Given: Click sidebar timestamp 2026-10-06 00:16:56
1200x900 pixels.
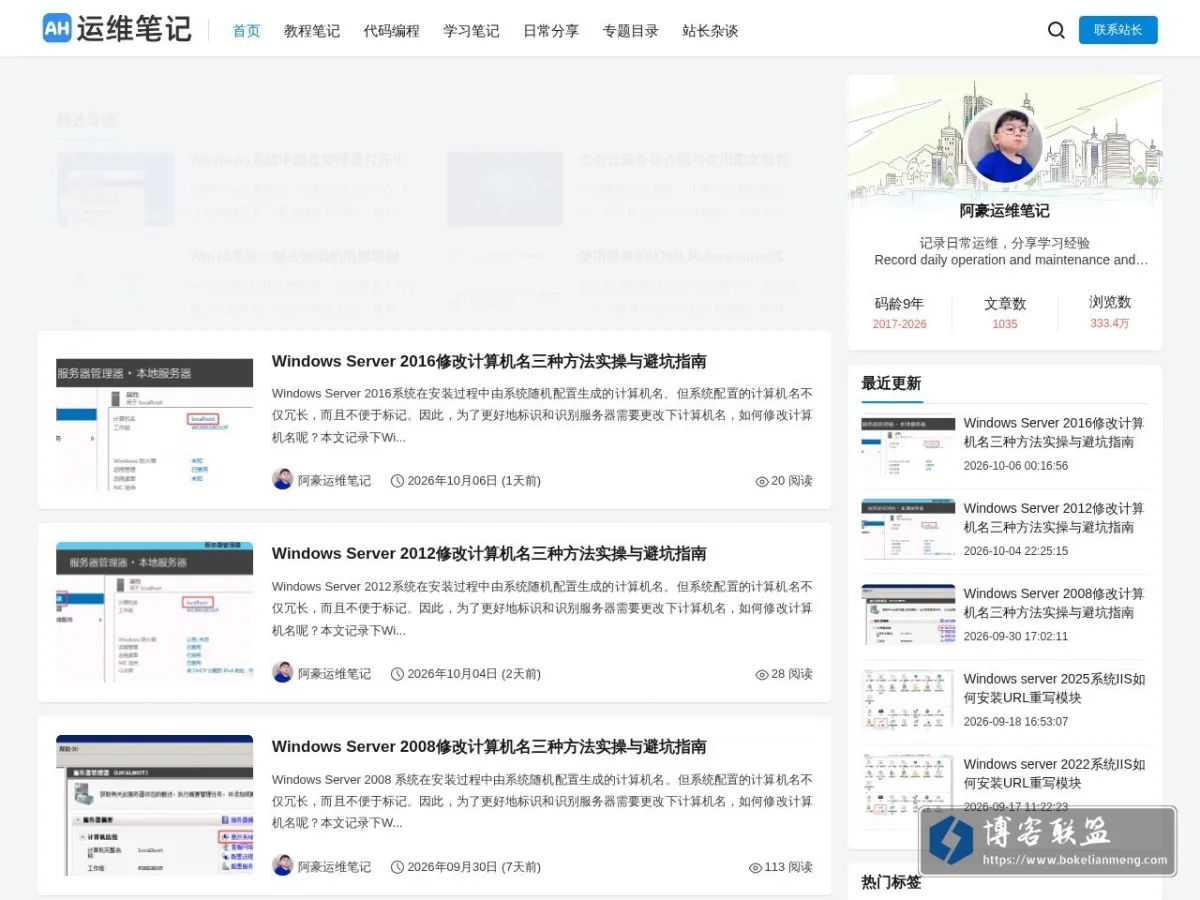Looking at the screenshot, I should 1016,466.
